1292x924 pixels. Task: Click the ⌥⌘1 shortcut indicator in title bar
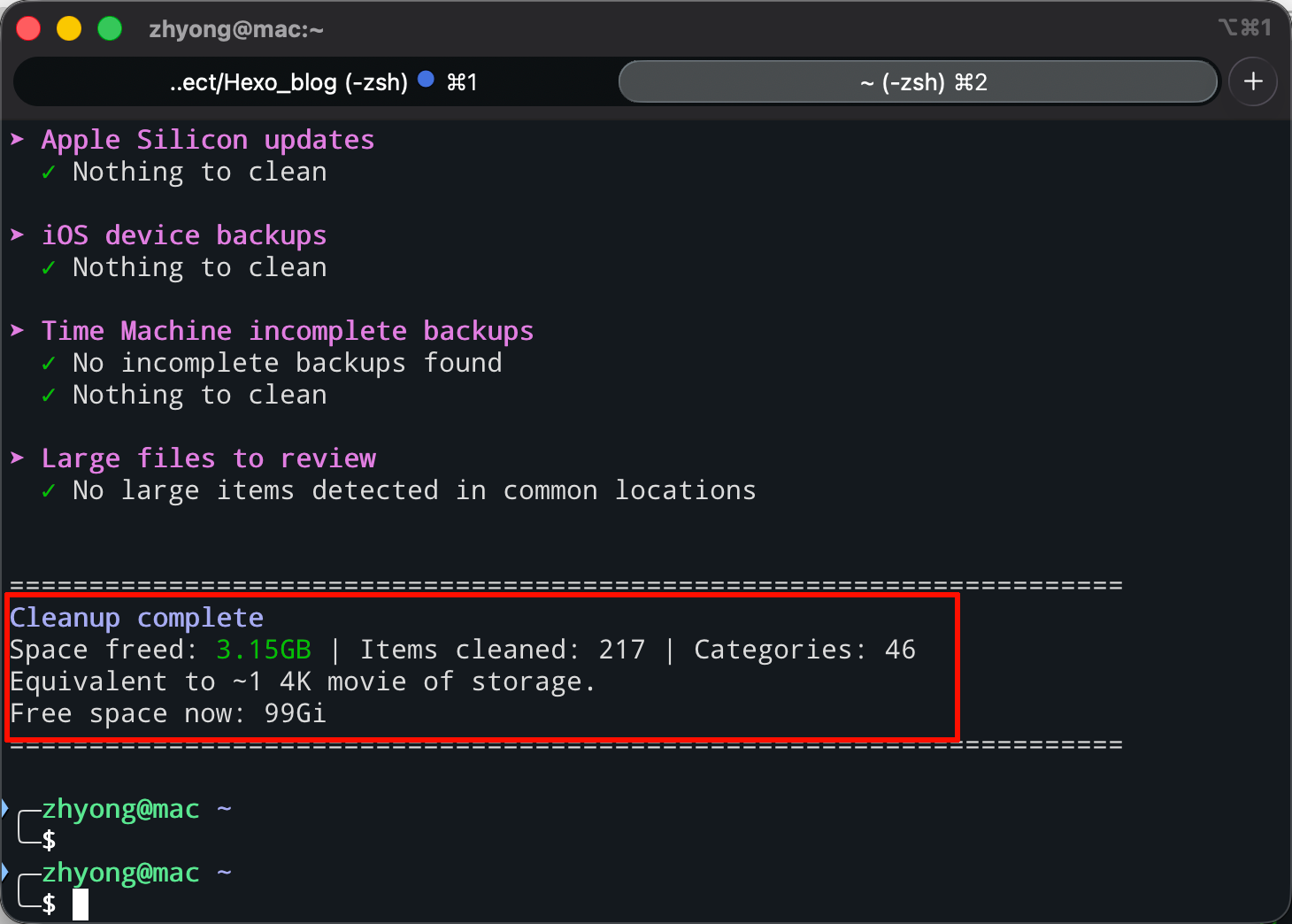(x=1244, y=27)
